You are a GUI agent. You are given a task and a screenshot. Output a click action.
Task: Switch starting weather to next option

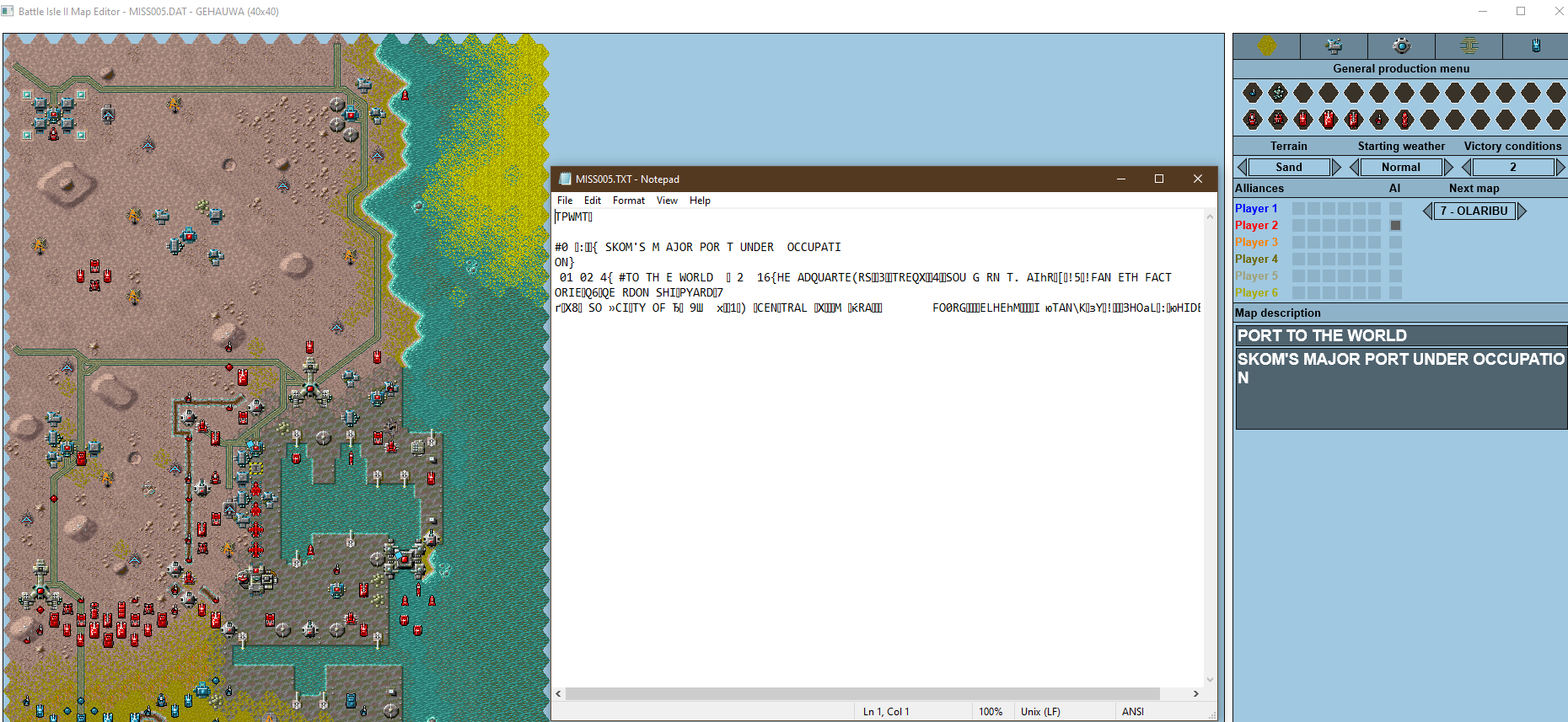[1448, 167]
